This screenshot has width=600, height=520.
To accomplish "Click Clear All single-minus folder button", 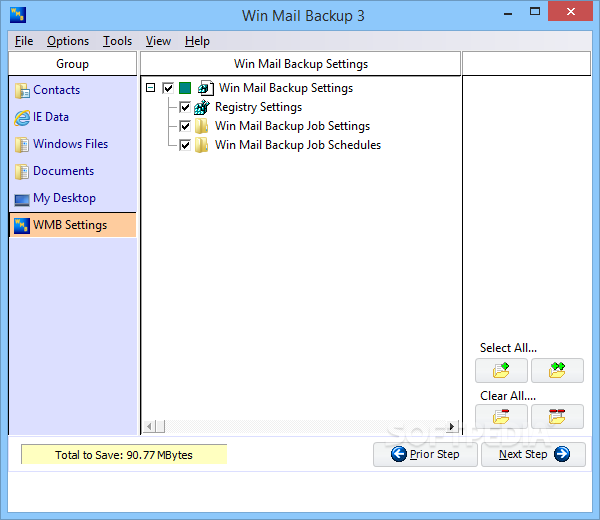I will coord(501,416).
